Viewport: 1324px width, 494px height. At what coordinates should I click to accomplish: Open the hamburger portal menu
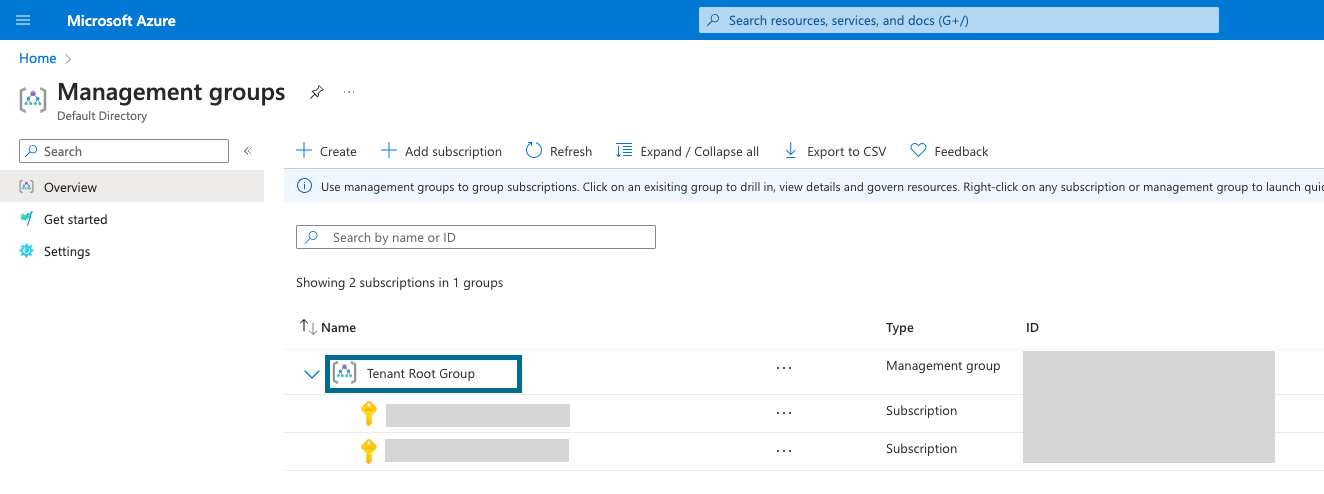point(23,20)
